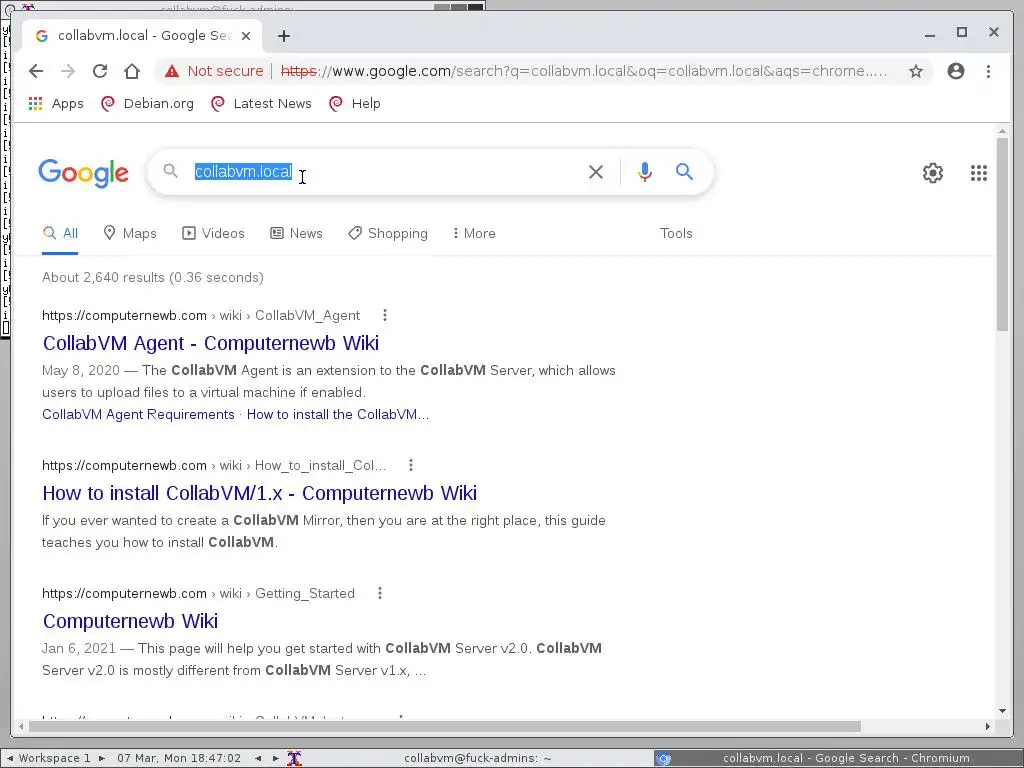1024x768 pixels.
Task: Go to next workspace arrow
Action: (102, 758)
